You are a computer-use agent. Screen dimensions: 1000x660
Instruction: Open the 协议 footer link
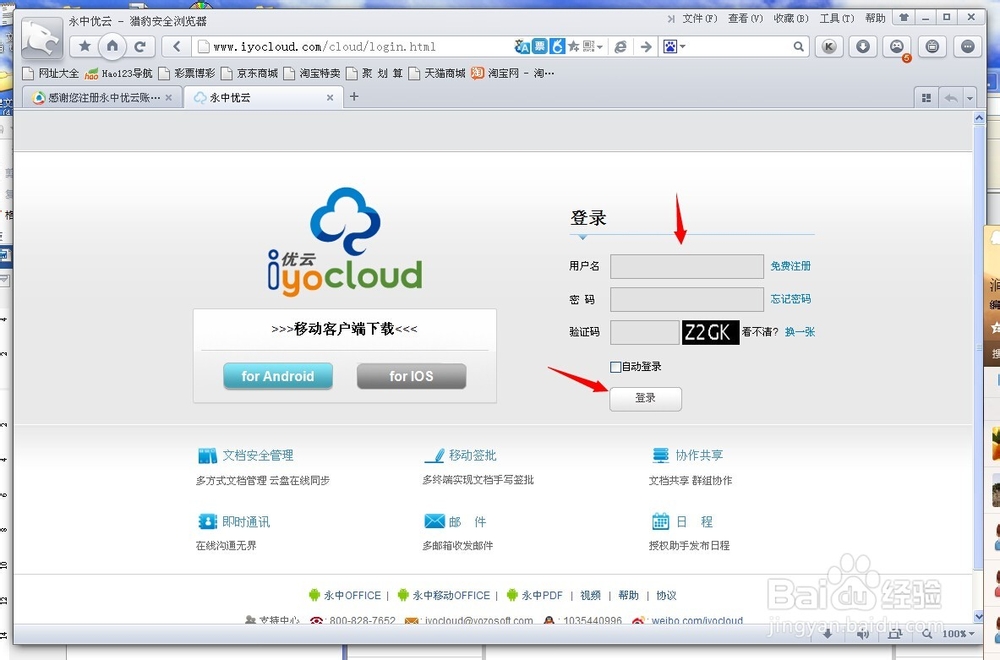(x=666, y=595)
